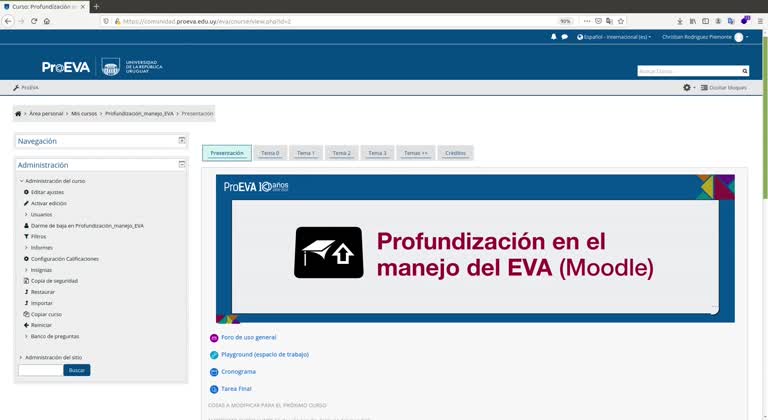The image size is (768, 420).
Task: Focus the administration search input field
Action: coord(41,370)
